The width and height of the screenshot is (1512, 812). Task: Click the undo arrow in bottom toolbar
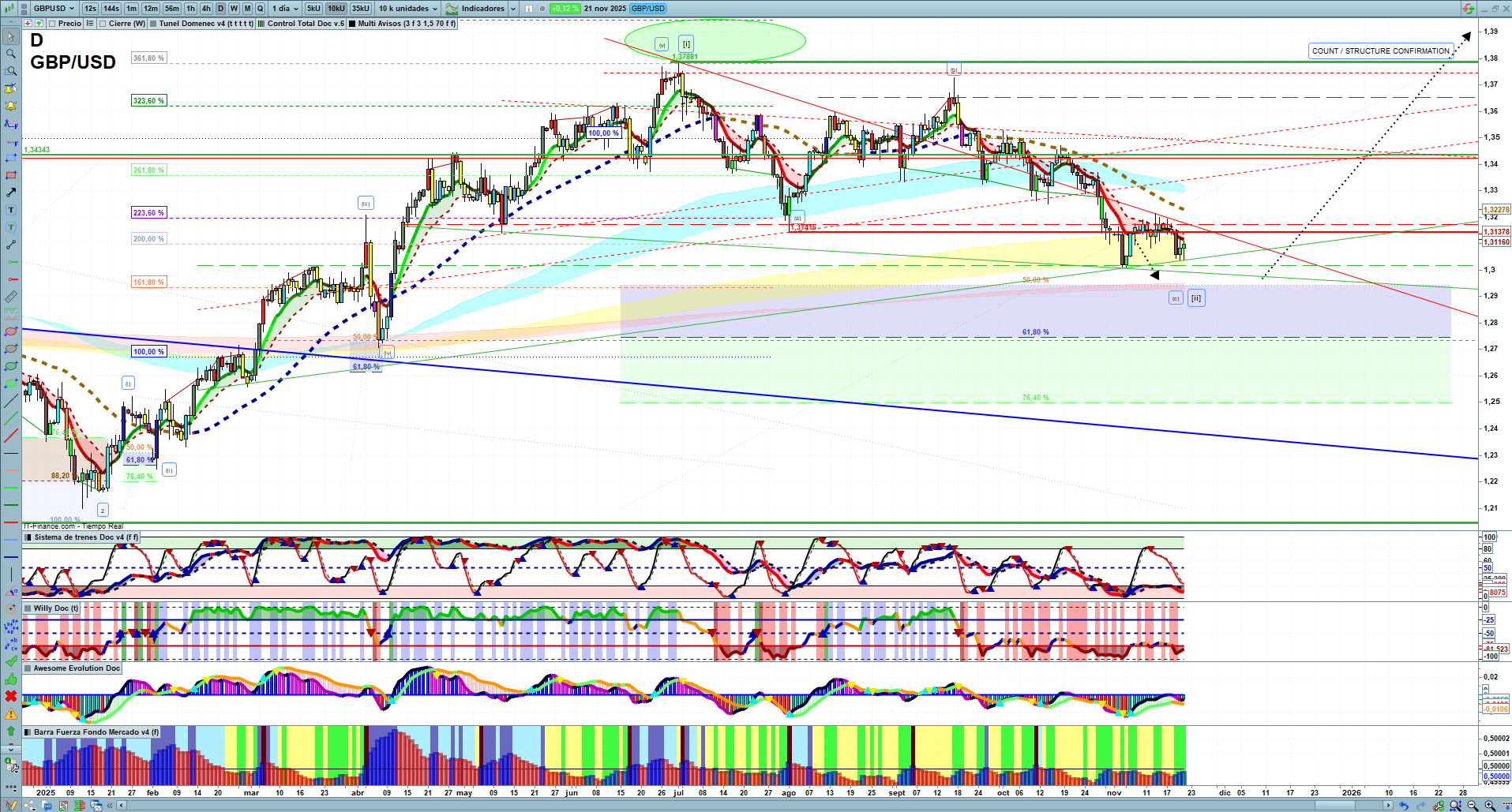click(x=1403, y=806)
